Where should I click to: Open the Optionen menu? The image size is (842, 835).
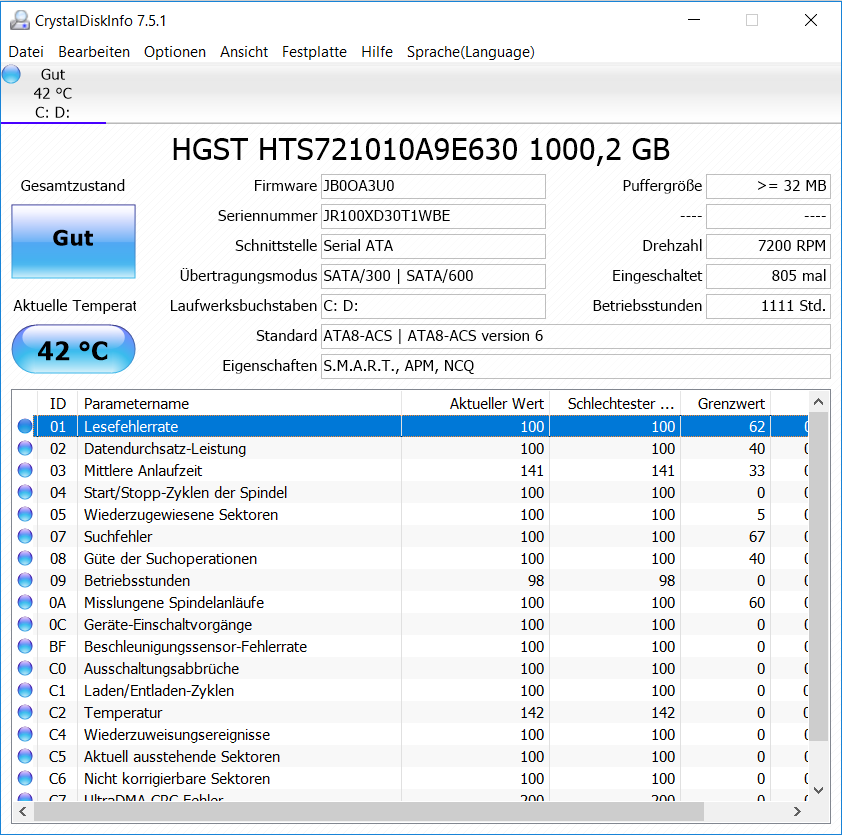point(175,52)
